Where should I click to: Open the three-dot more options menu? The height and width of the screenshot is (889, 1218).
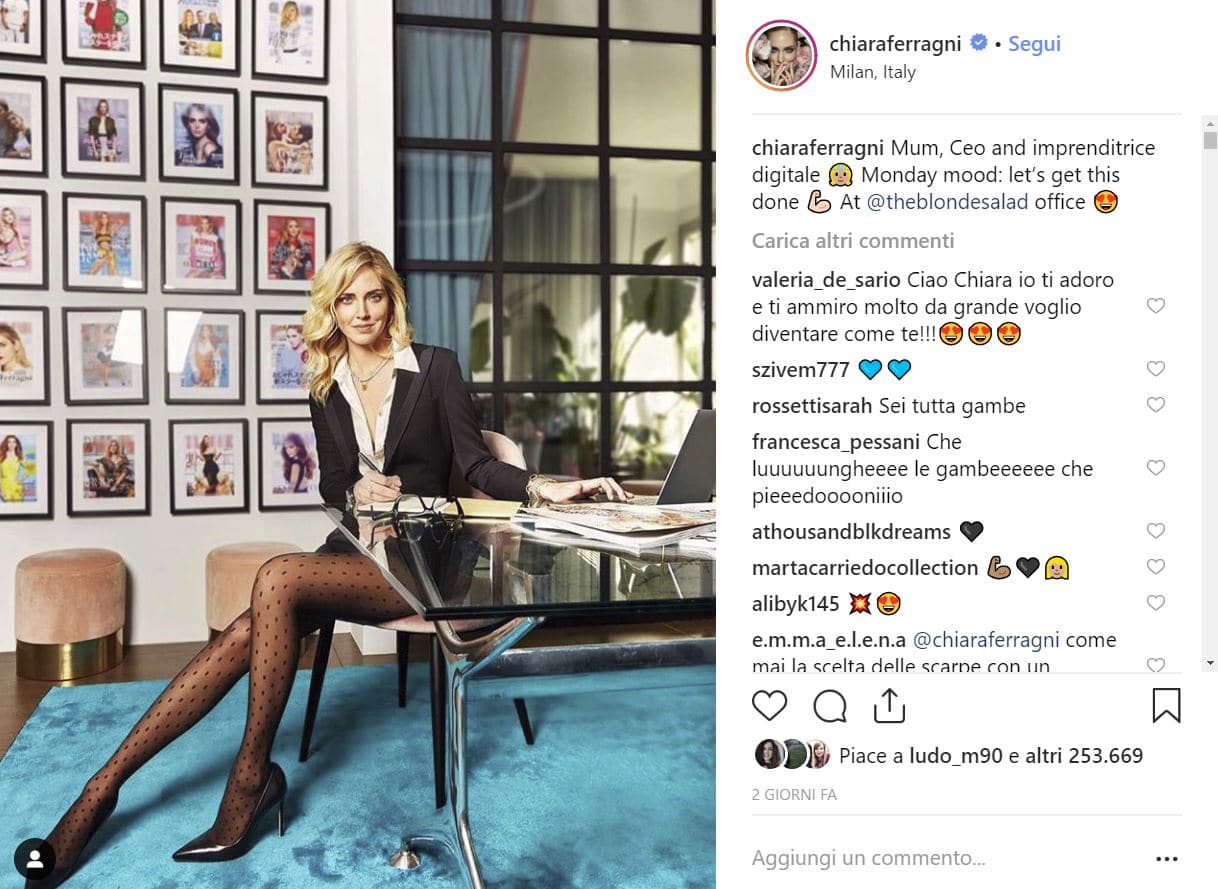(1166, 858)
